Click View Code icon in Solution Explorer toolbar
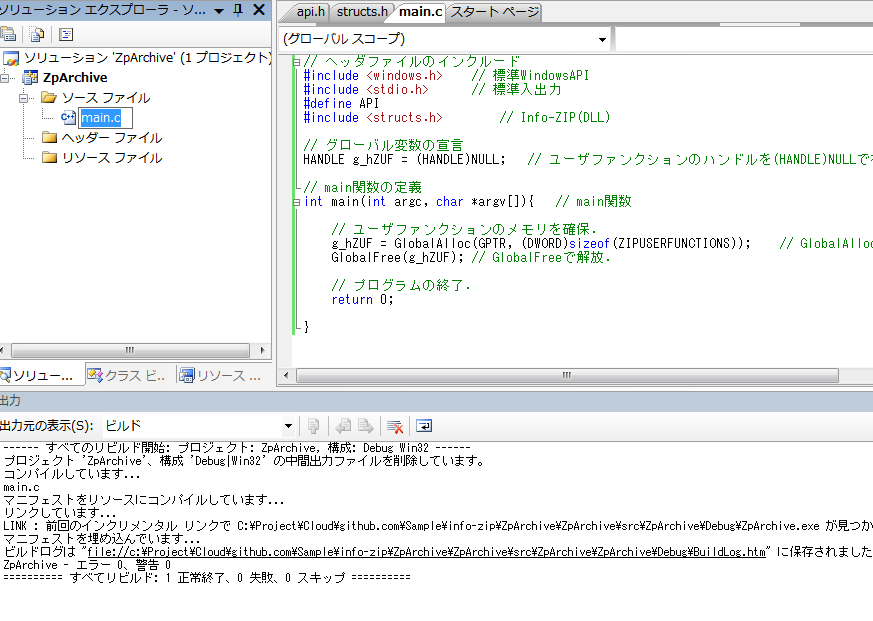 click(x=66, y=35)
